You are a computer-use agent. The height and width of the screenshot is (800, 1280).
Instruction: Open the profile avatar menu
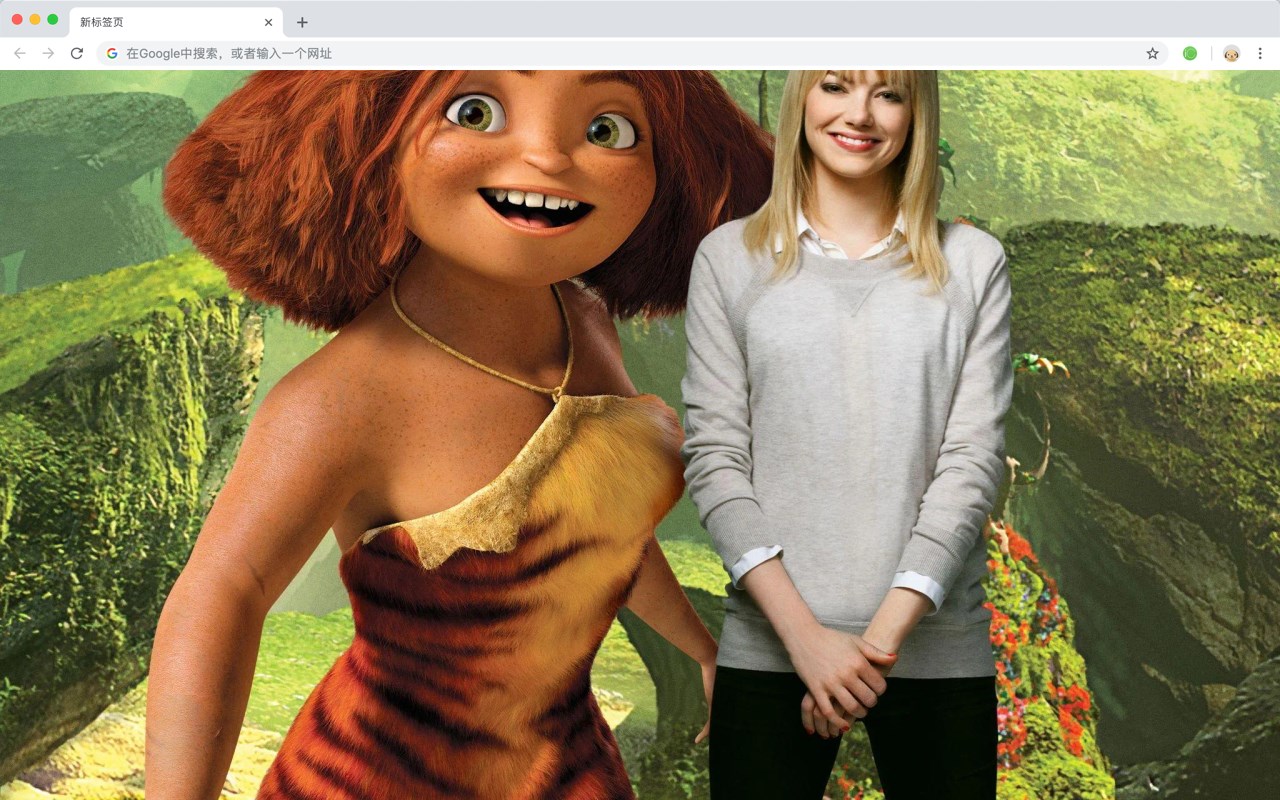pos(1232,53)
